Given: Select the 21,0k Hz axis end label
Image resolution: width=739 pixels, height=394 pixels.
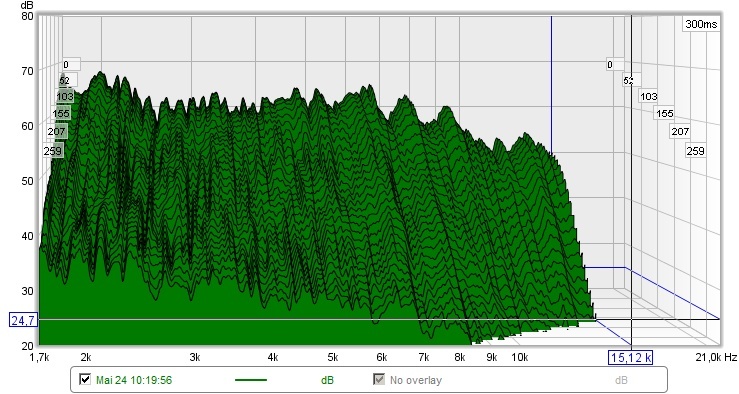Looking at the screenshot, I should coord(716,358).
